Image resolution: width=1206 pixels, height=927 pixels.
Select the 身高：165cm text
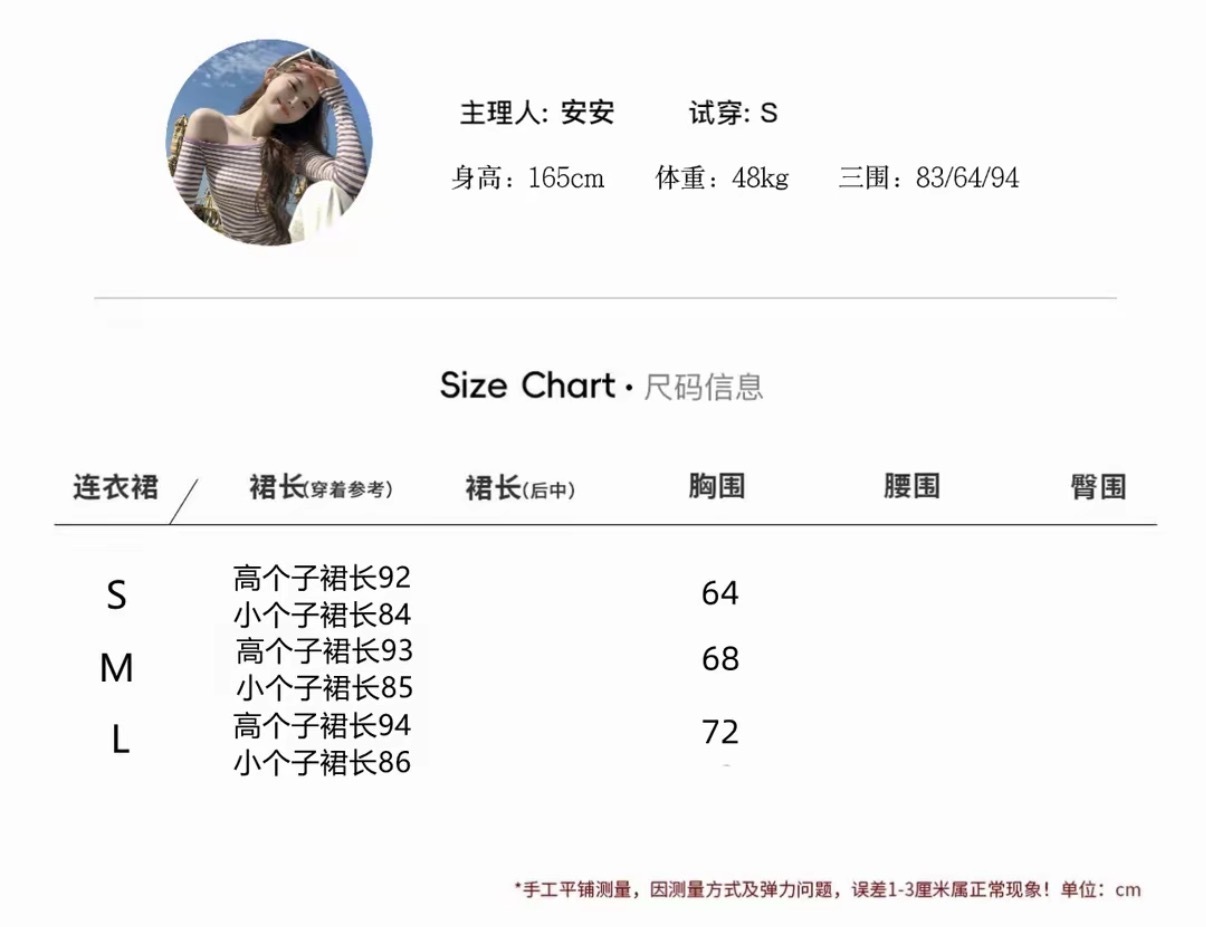528,179
